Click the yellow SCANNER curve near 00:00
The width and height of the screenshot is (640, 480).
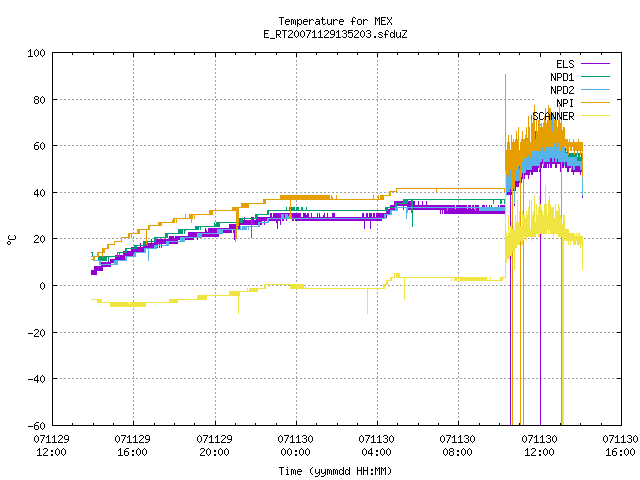(x=297, y=286)
